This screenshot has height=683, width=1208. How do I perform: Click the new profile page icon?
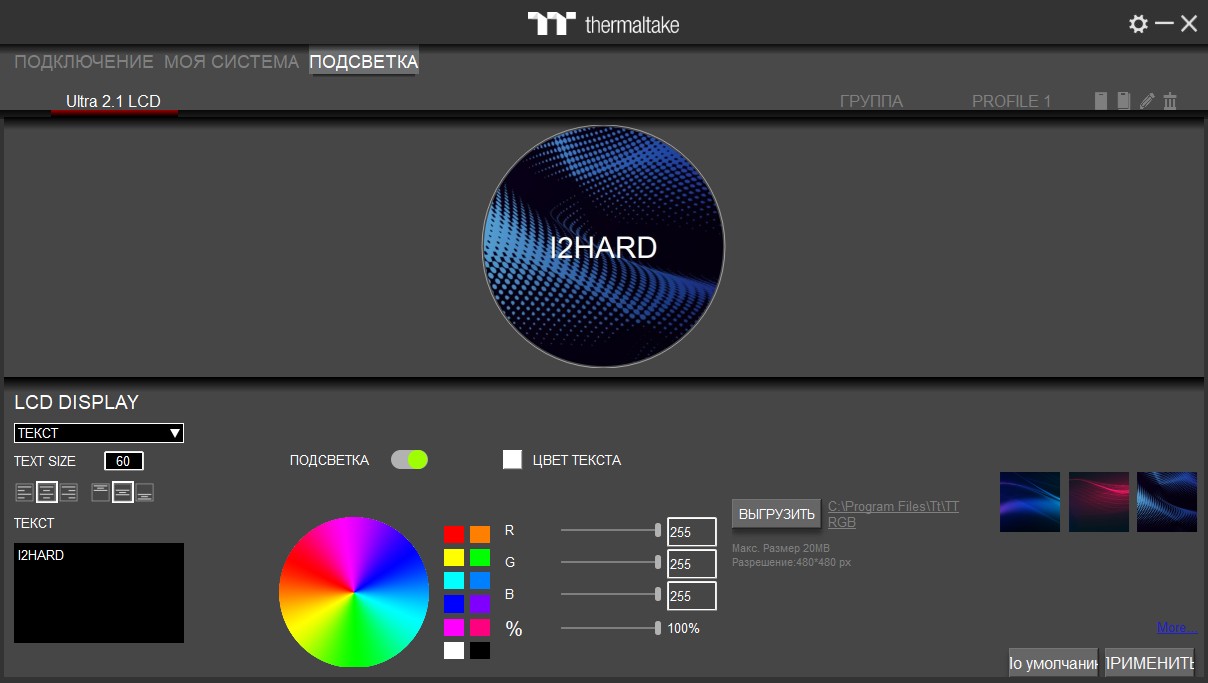point(1101,101)
